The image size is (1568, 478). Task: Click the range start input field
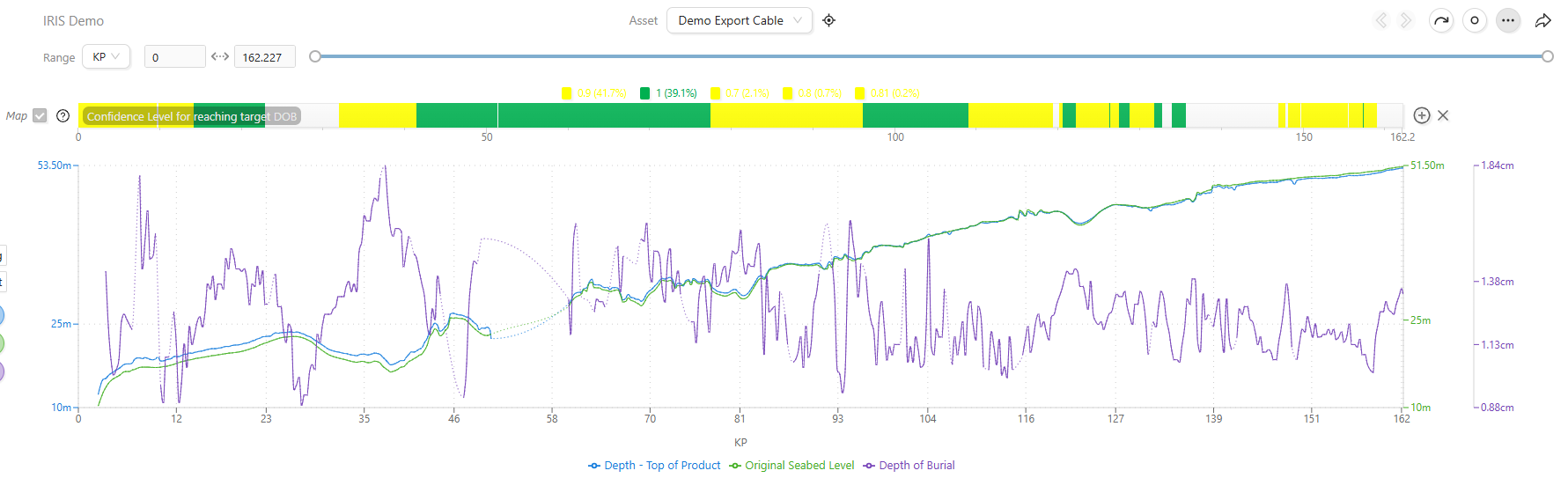click(x=174, y=57)
